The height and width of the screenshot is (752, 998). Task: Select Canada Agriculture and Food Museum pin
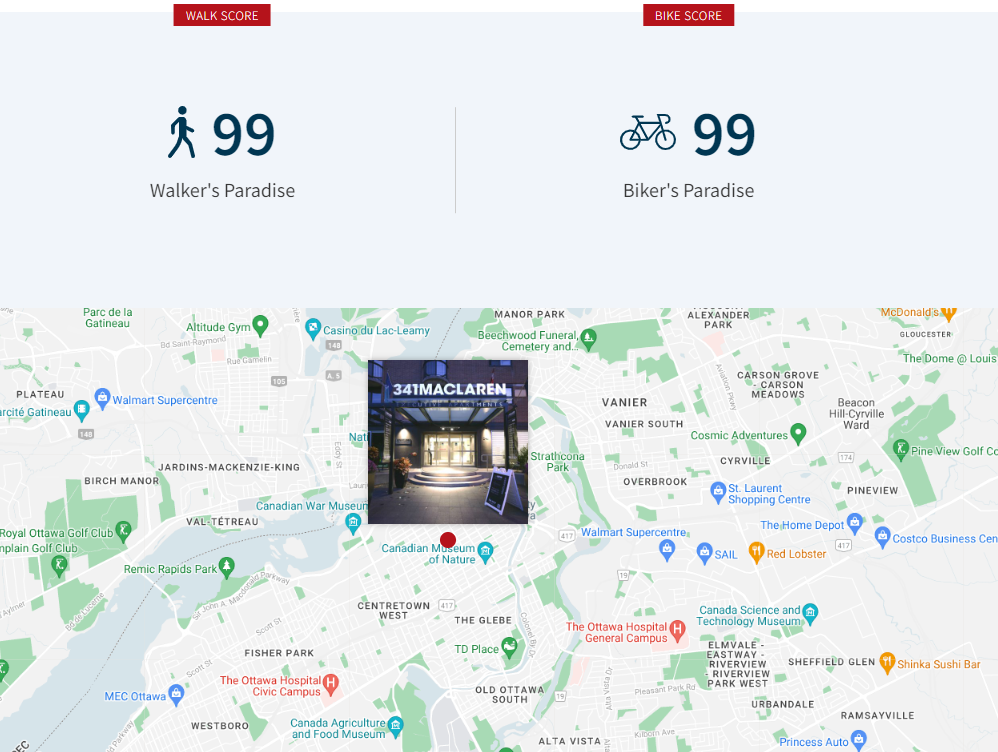[x=395, y=727]
